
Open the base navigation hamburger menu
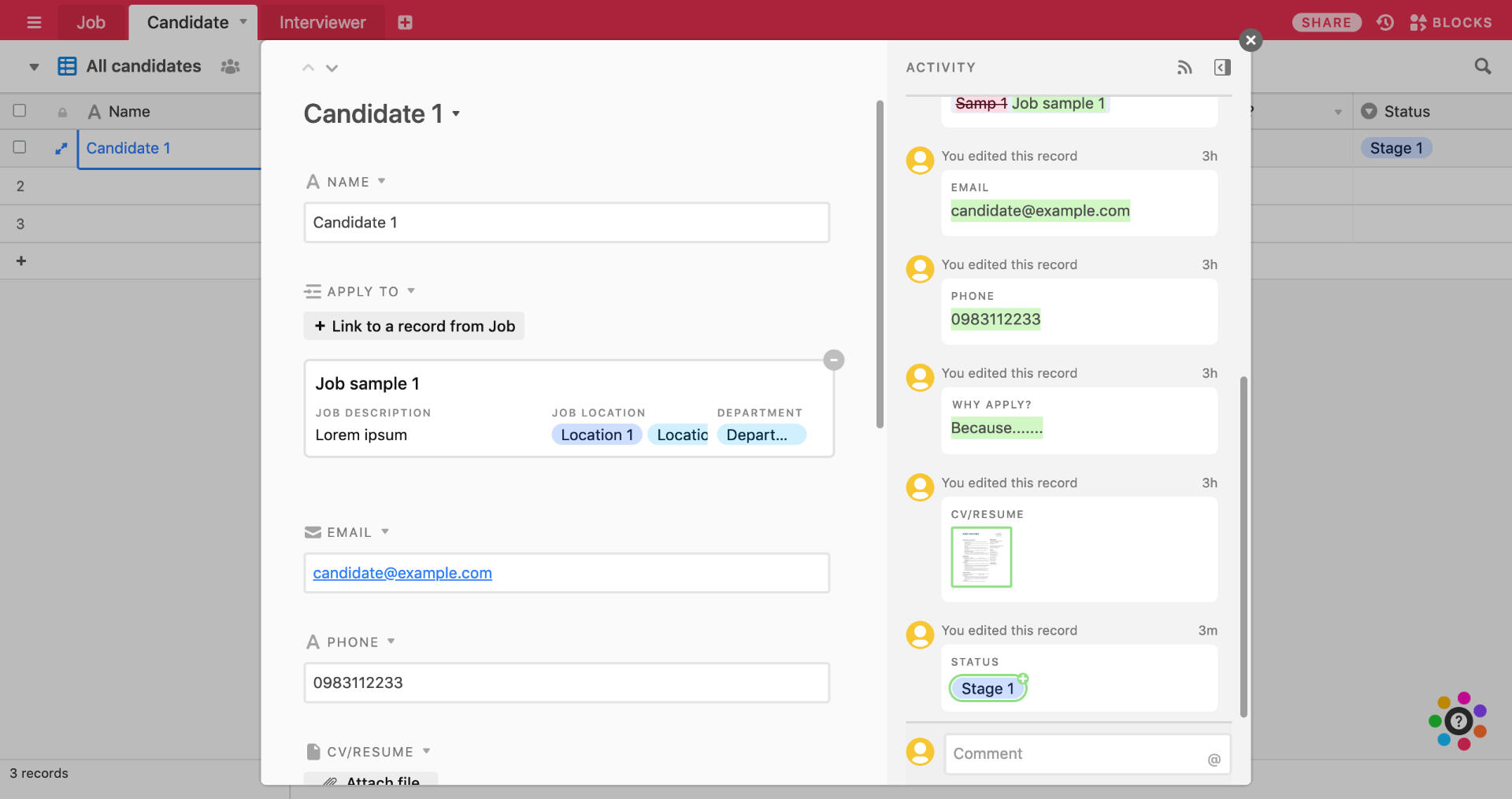(x=33, y=21)
